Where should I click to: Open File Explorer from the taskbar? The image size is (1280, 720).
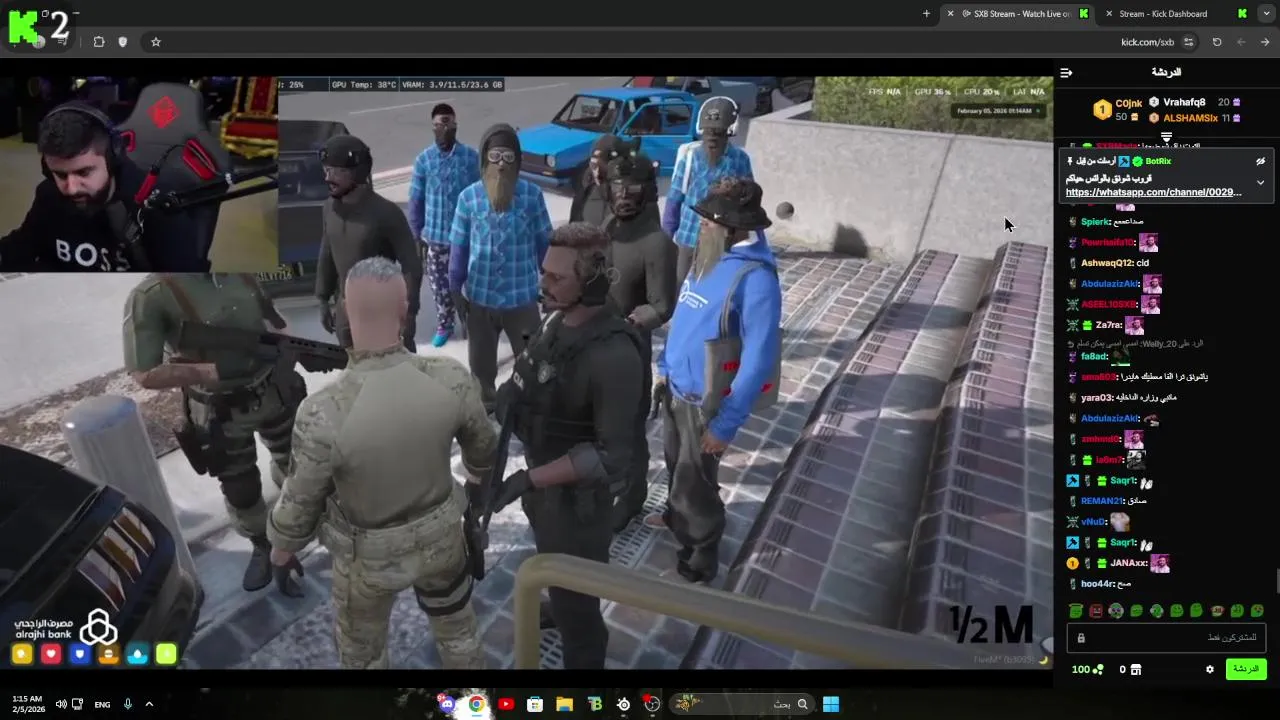click(564, 704)
